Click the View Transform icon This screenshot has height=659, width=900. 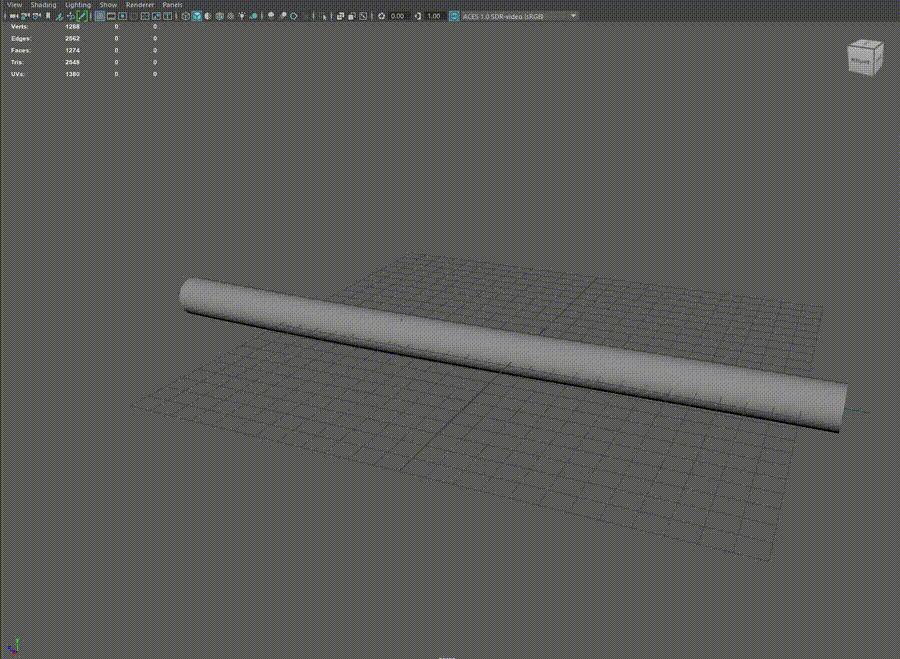click(x=455, y=16)
